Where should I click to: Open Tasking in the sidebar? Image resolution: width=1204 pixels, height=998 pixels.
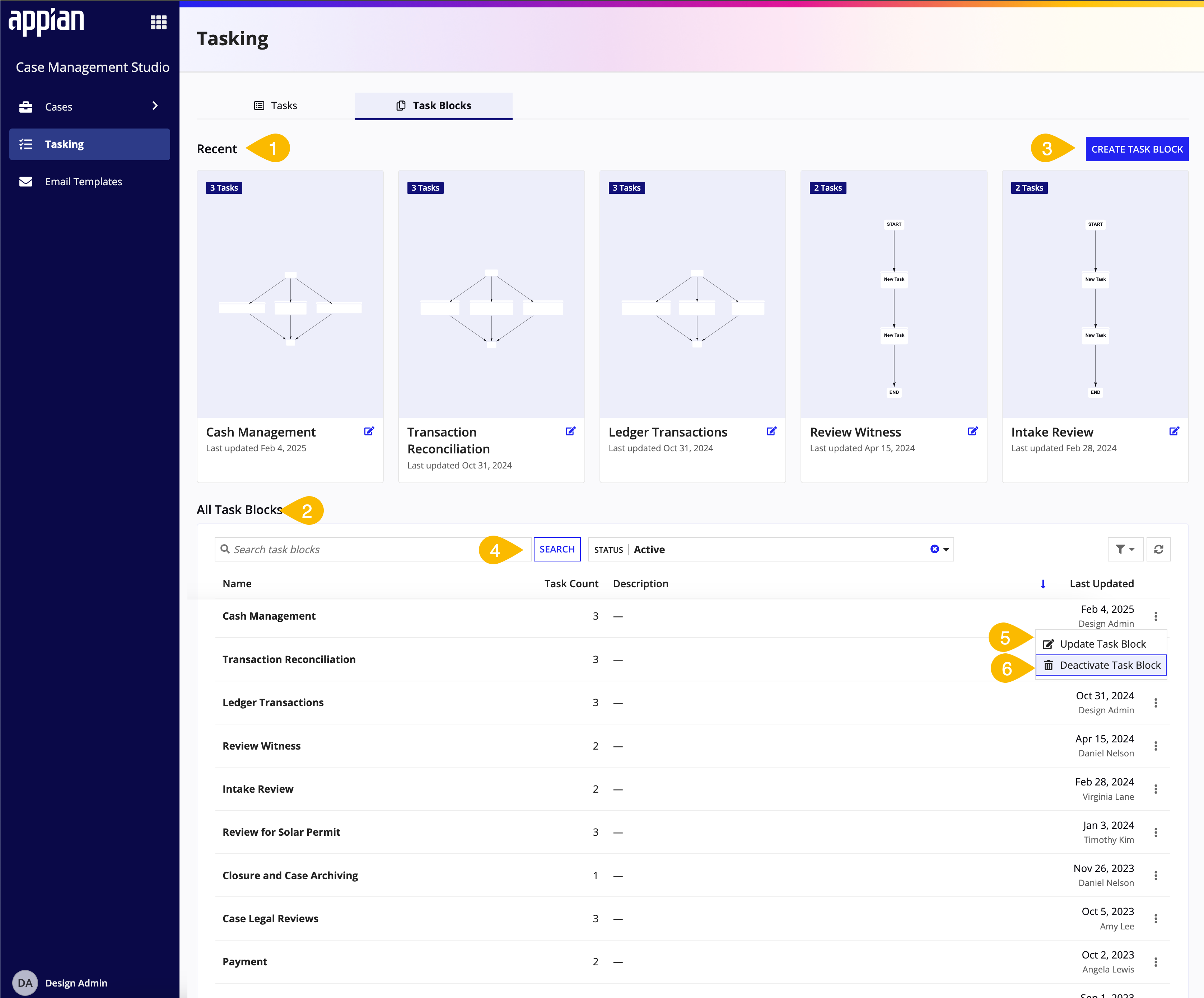point(89,144)
